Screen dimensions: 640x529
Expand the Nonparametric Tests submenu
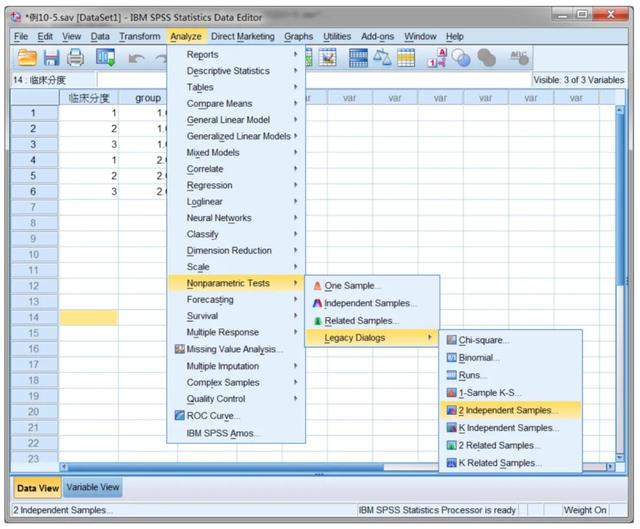coord(236,283)
